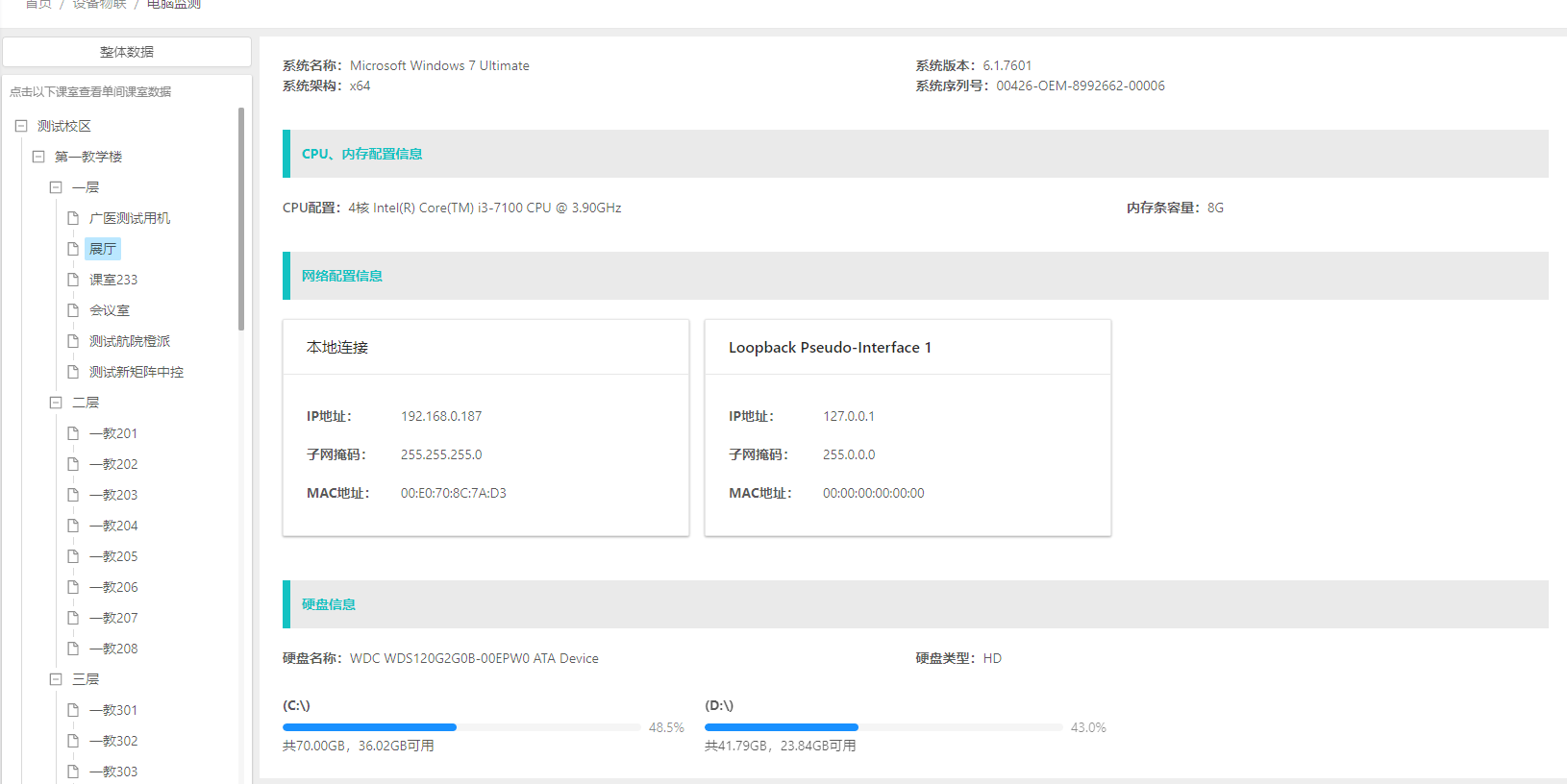Click the subnet mask 255.255.255.0
The image size is (1567, 784).
click(x=441, y=454)
